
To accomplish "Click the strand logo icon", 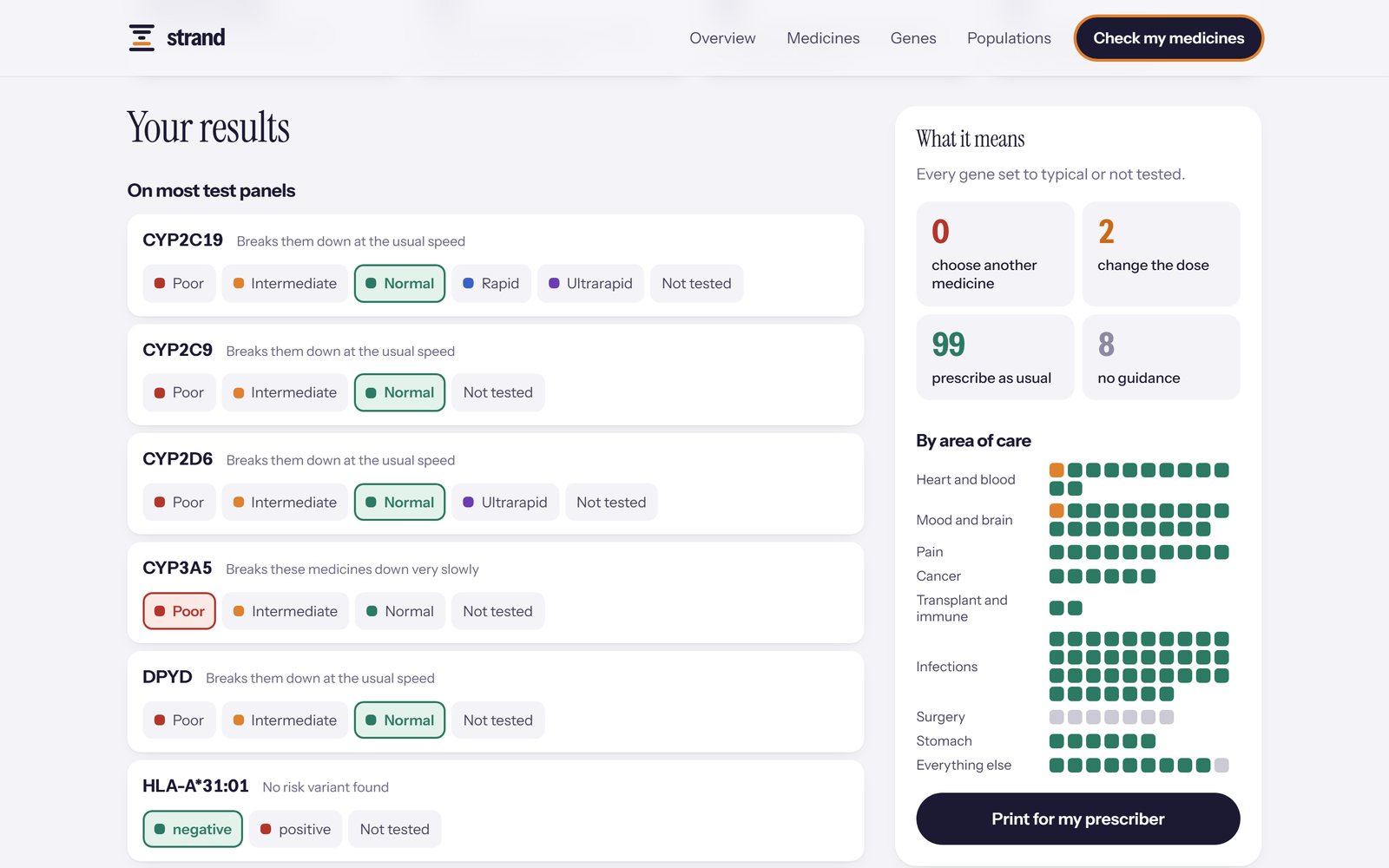I will [142, 38].
